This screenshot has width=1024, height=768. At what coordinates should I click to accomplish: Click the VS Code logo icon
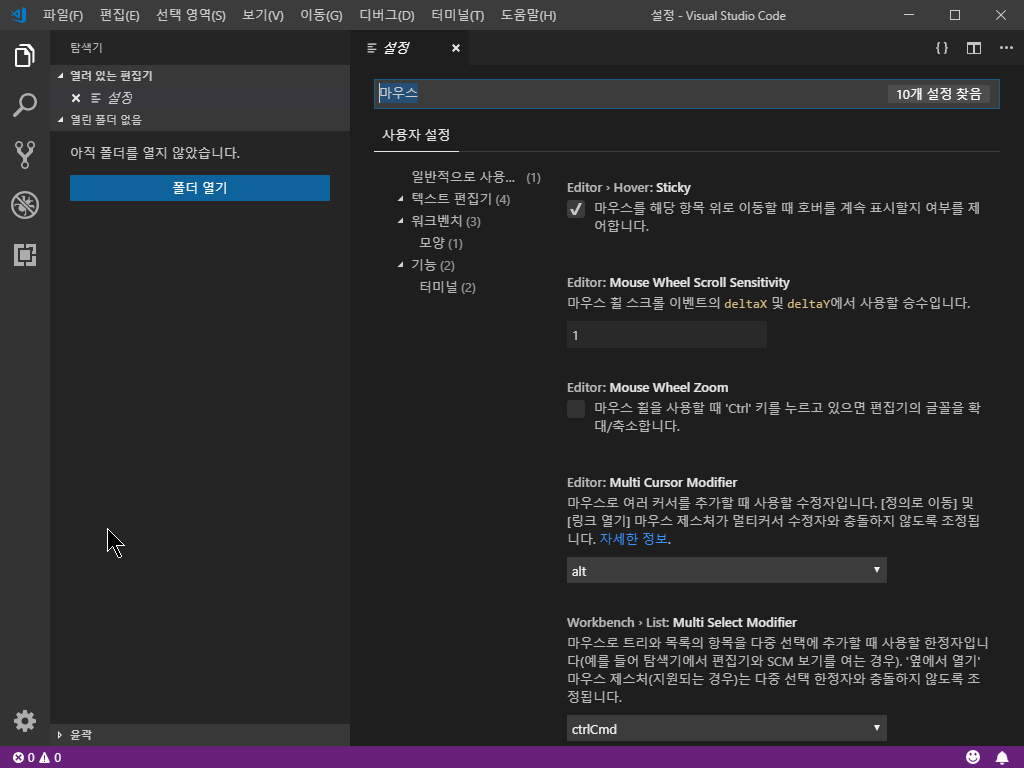coord(19,15)
